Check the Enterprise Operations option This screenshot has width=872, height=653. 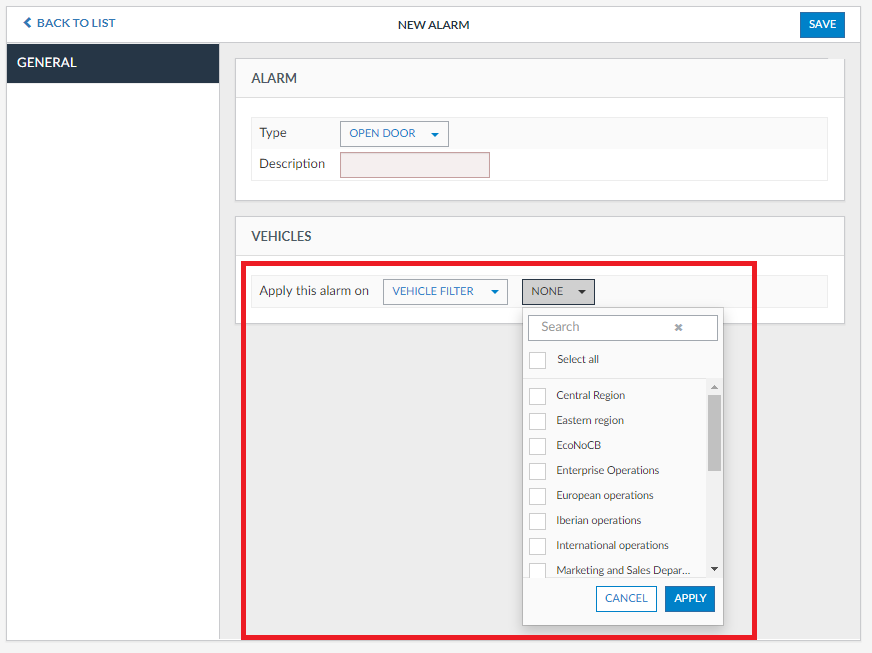[538, 471]
